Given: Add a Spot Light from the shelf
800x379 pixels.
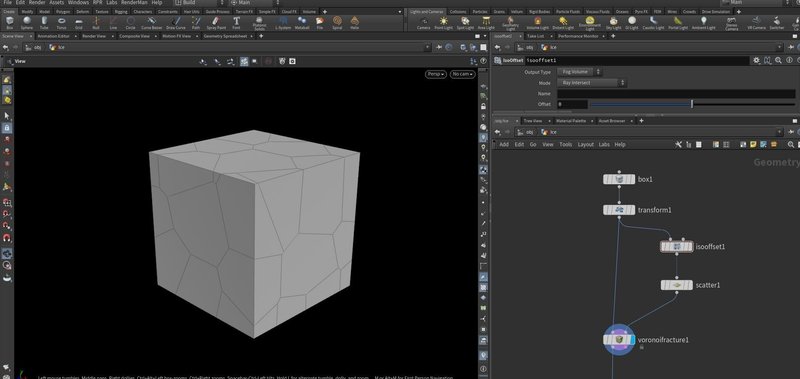Looking at the screenshot, I should point(465,22).
